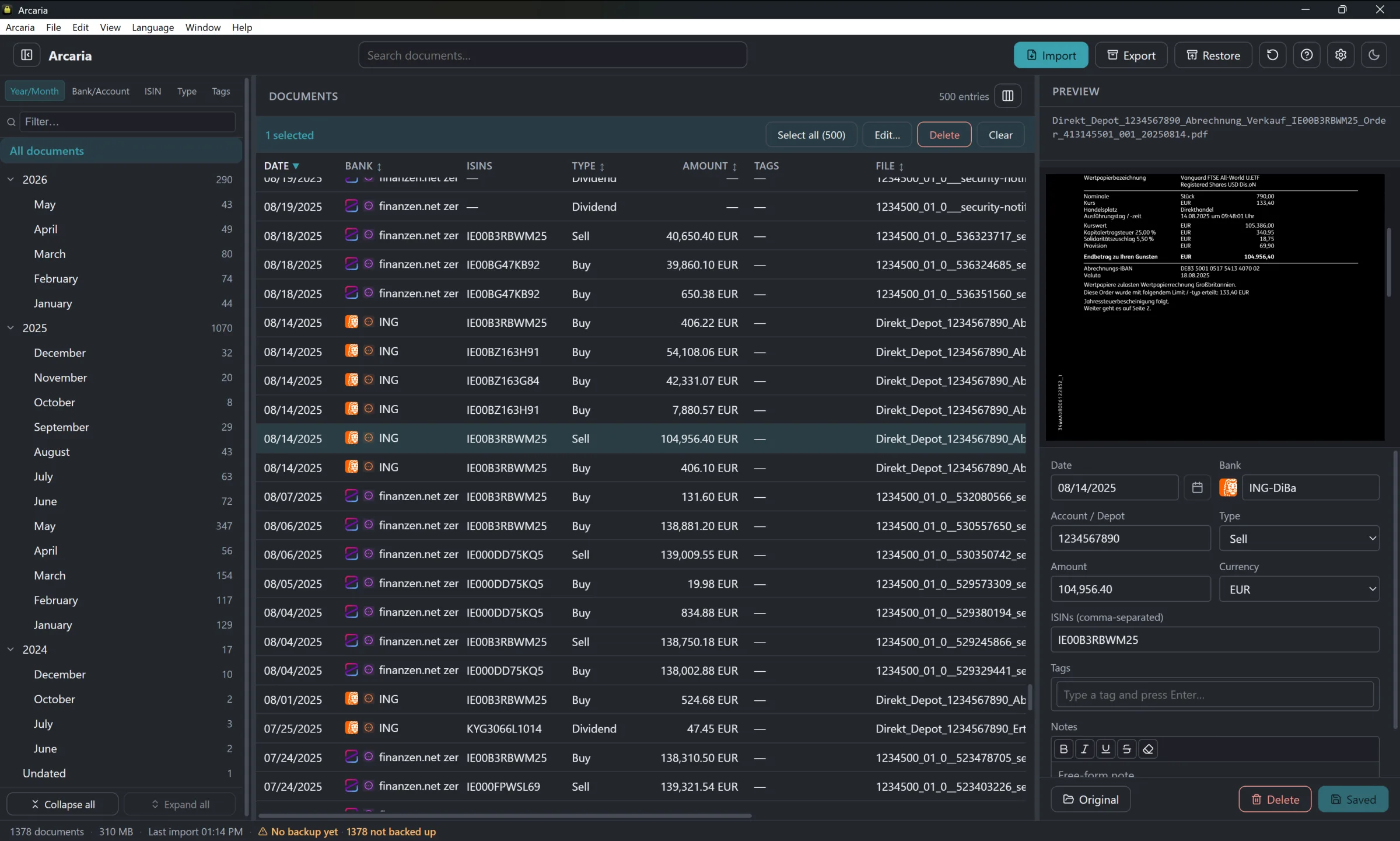Screen dimensions: 1400x841
Task: Apply Italic formatting in Notes toolbar
Action: point(1084,749)
